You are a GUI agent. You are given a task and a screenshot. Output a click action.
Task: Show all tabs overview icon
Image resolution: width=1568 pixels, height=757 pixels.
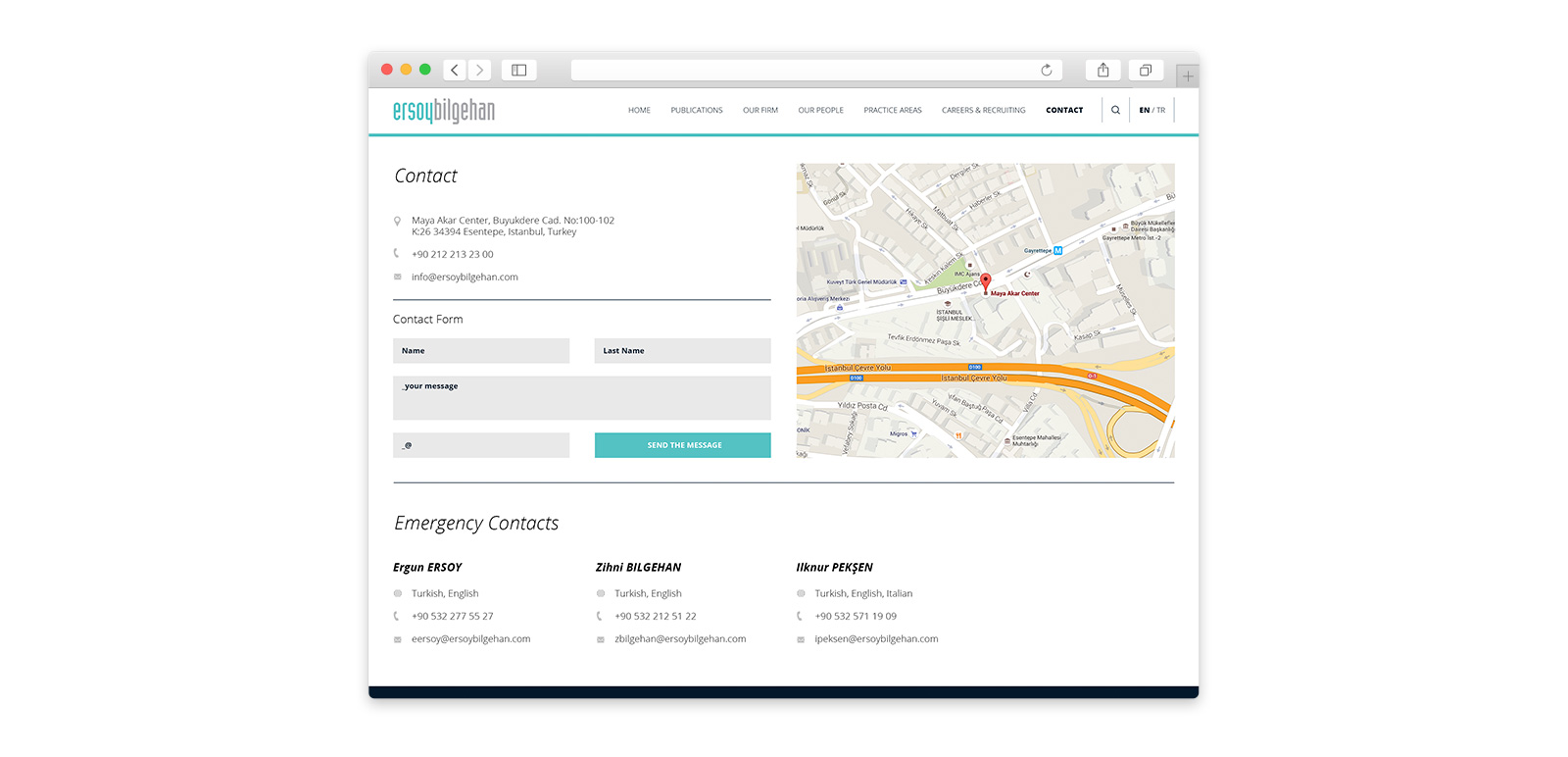(1145, 70)
